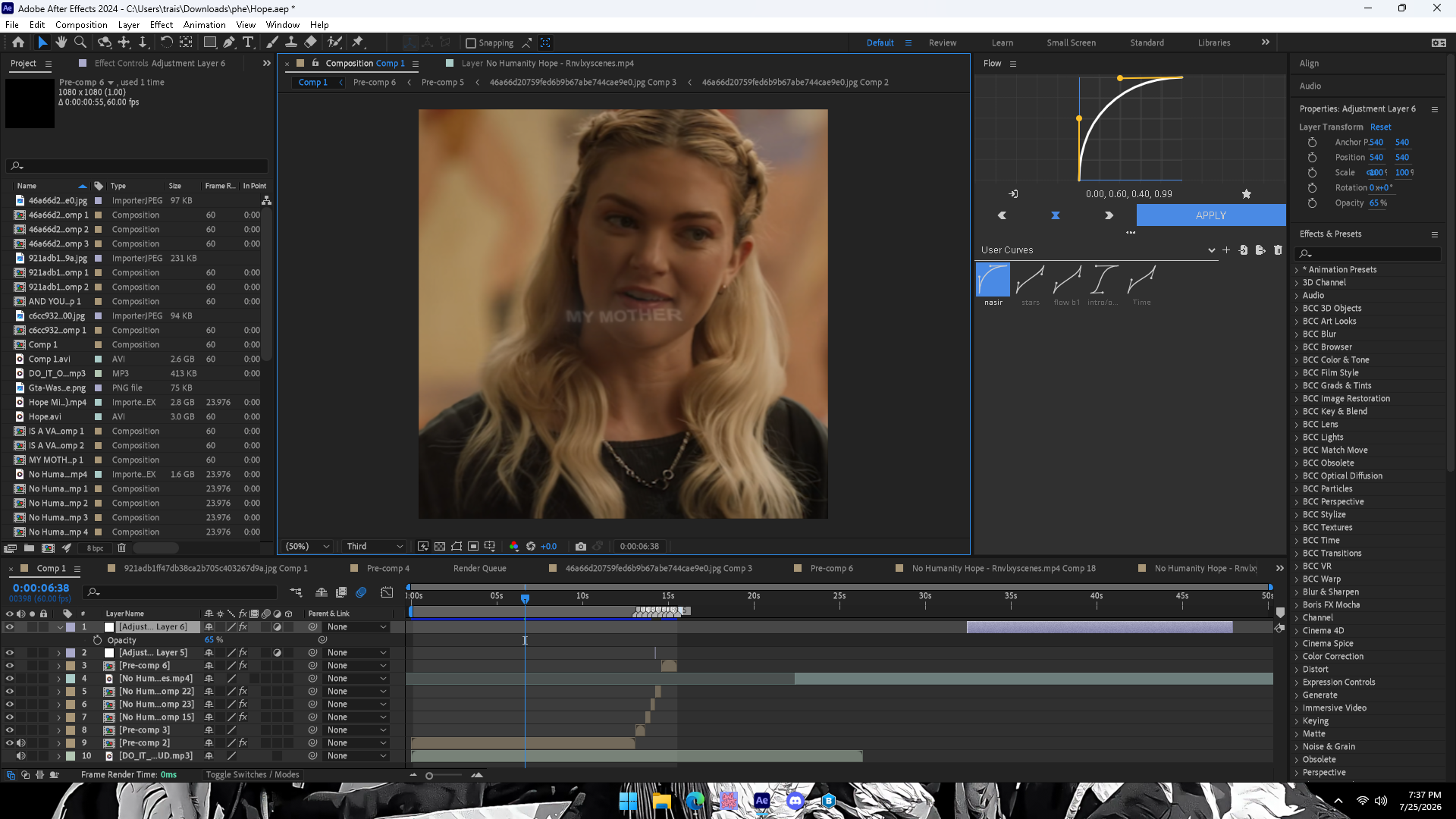Select the Clone Stamp tool

[290, 42]
